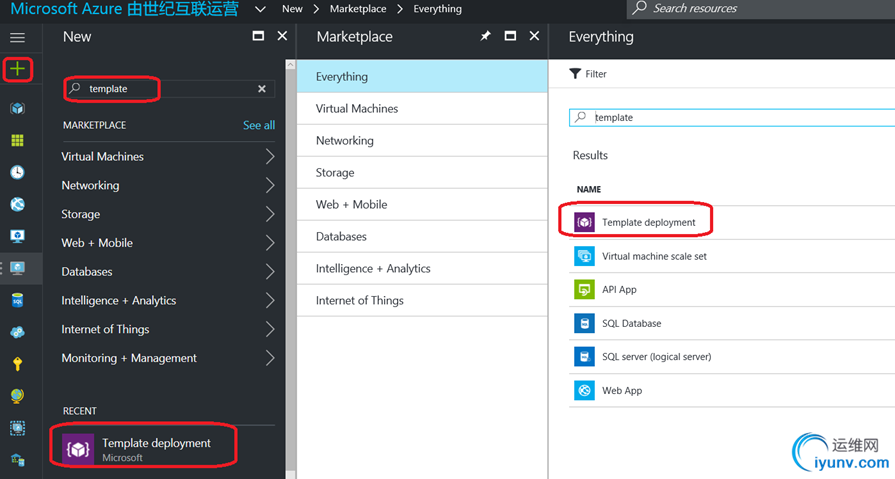895x479 pixels.
Task: Open the cloud services gear icon in sidebar
Action: pos(17,332)
